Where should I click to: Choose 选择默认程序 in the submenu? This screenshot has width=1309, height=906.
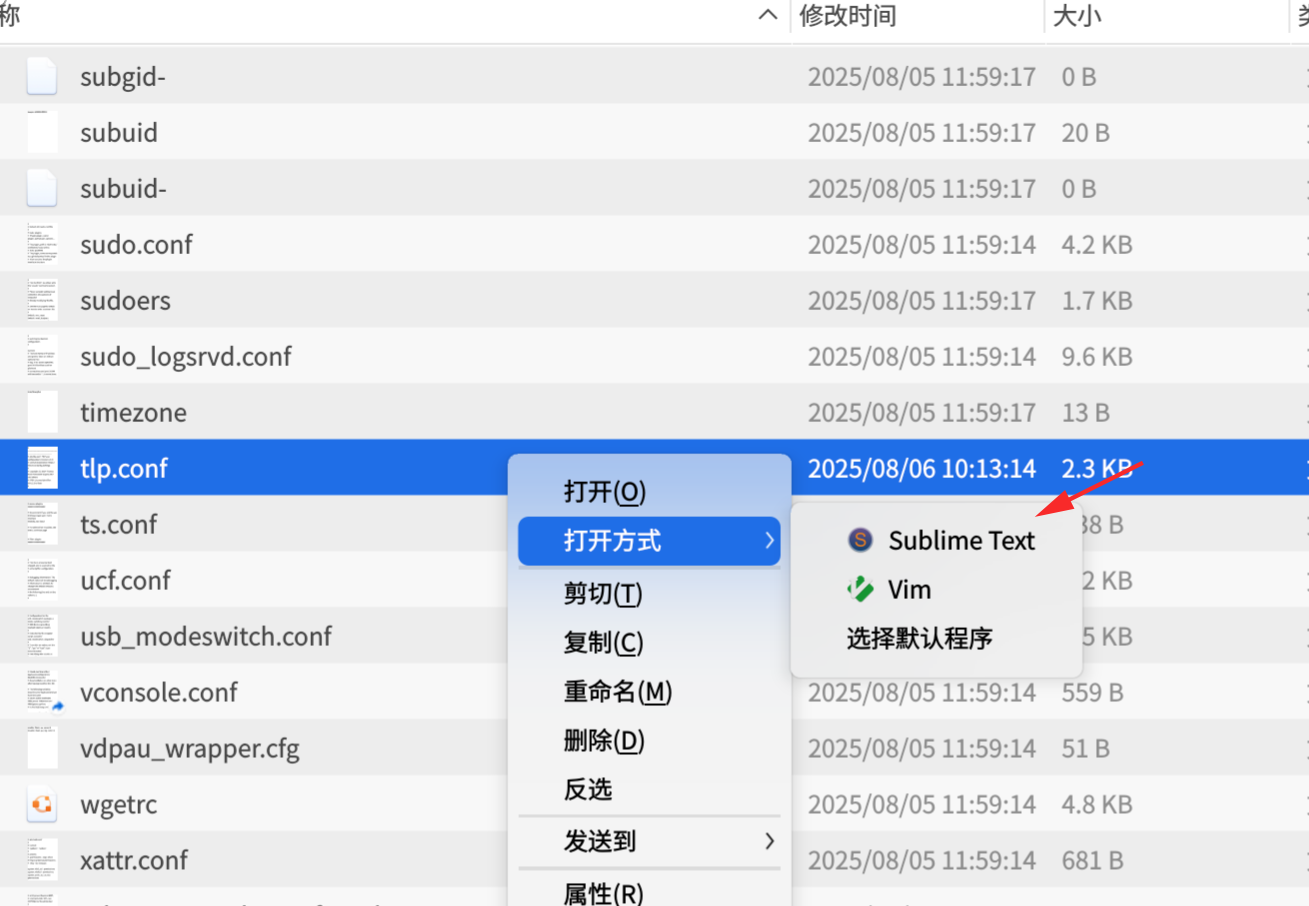coord(919,639)
